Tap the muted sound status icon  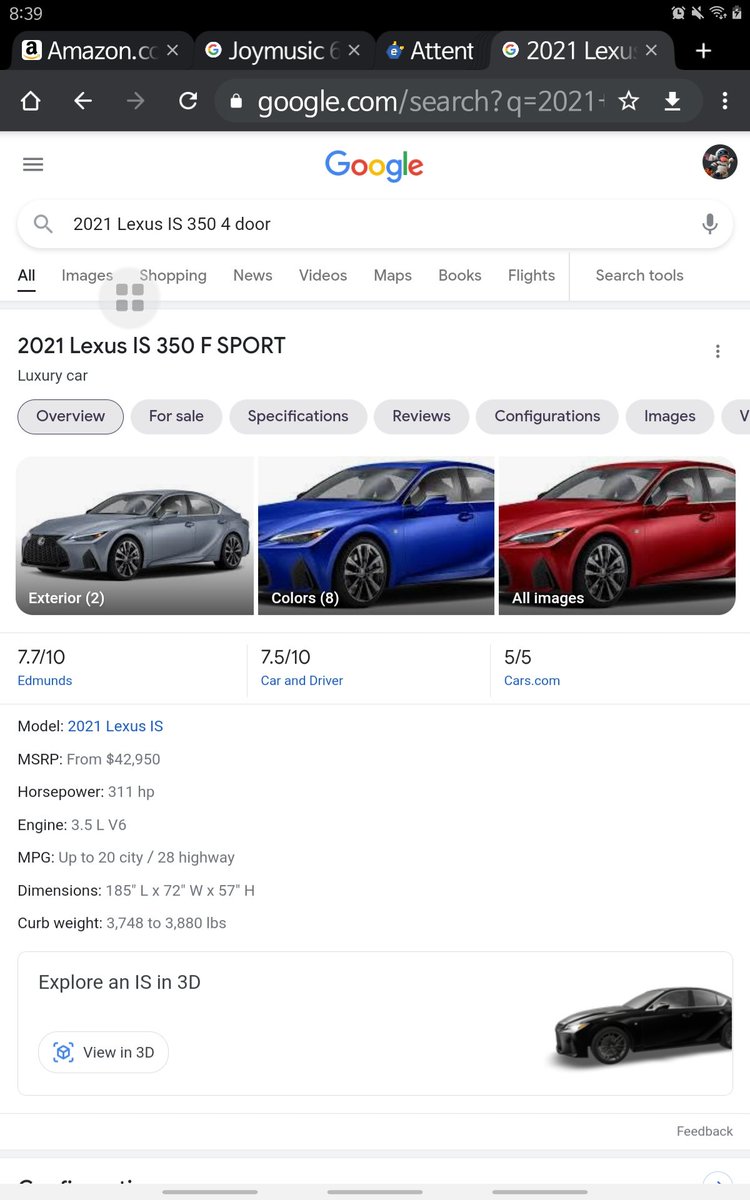coord(698,13)
